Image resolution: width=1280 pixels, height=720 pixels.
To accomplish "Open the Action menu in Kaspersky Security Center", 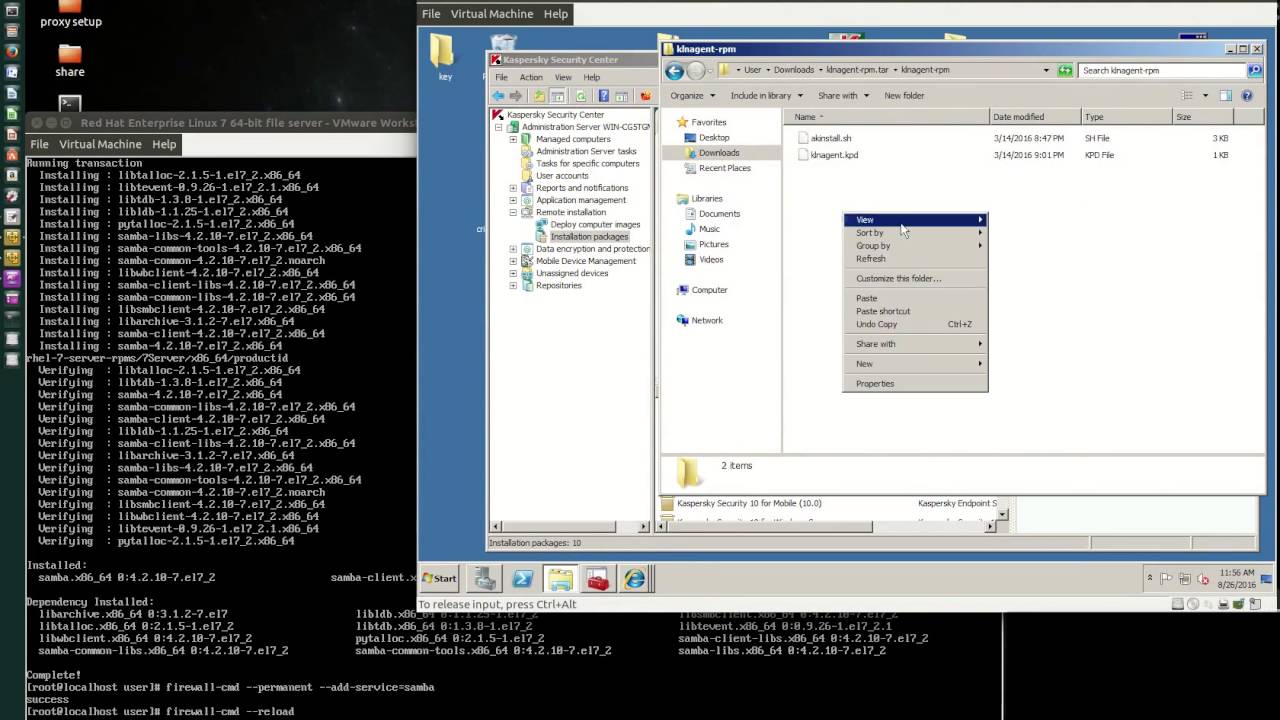I will [x=531, y=77].
